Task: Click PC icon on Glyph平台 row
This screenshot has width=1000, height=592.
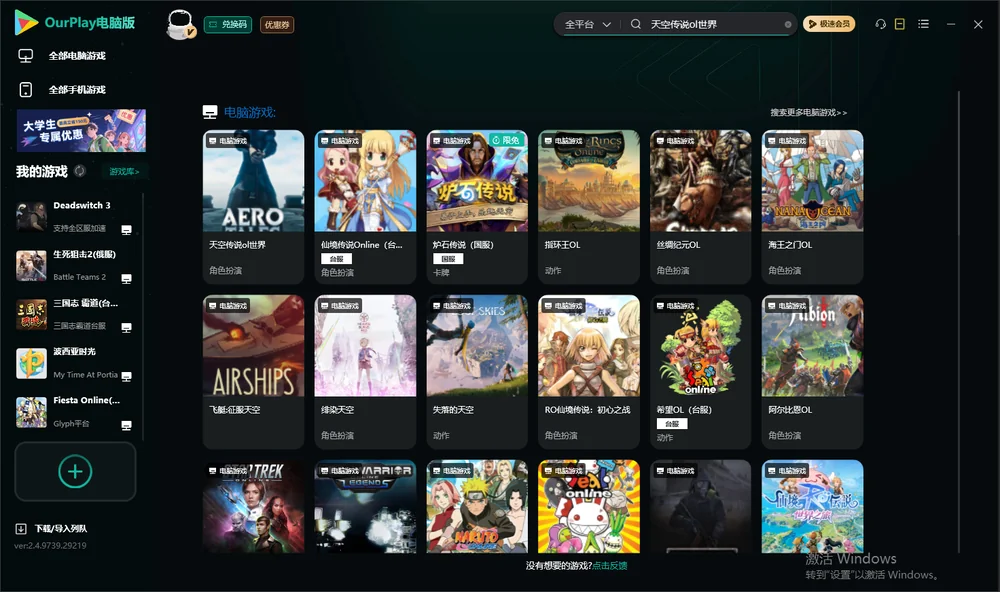Action: [x=126, y=426]
